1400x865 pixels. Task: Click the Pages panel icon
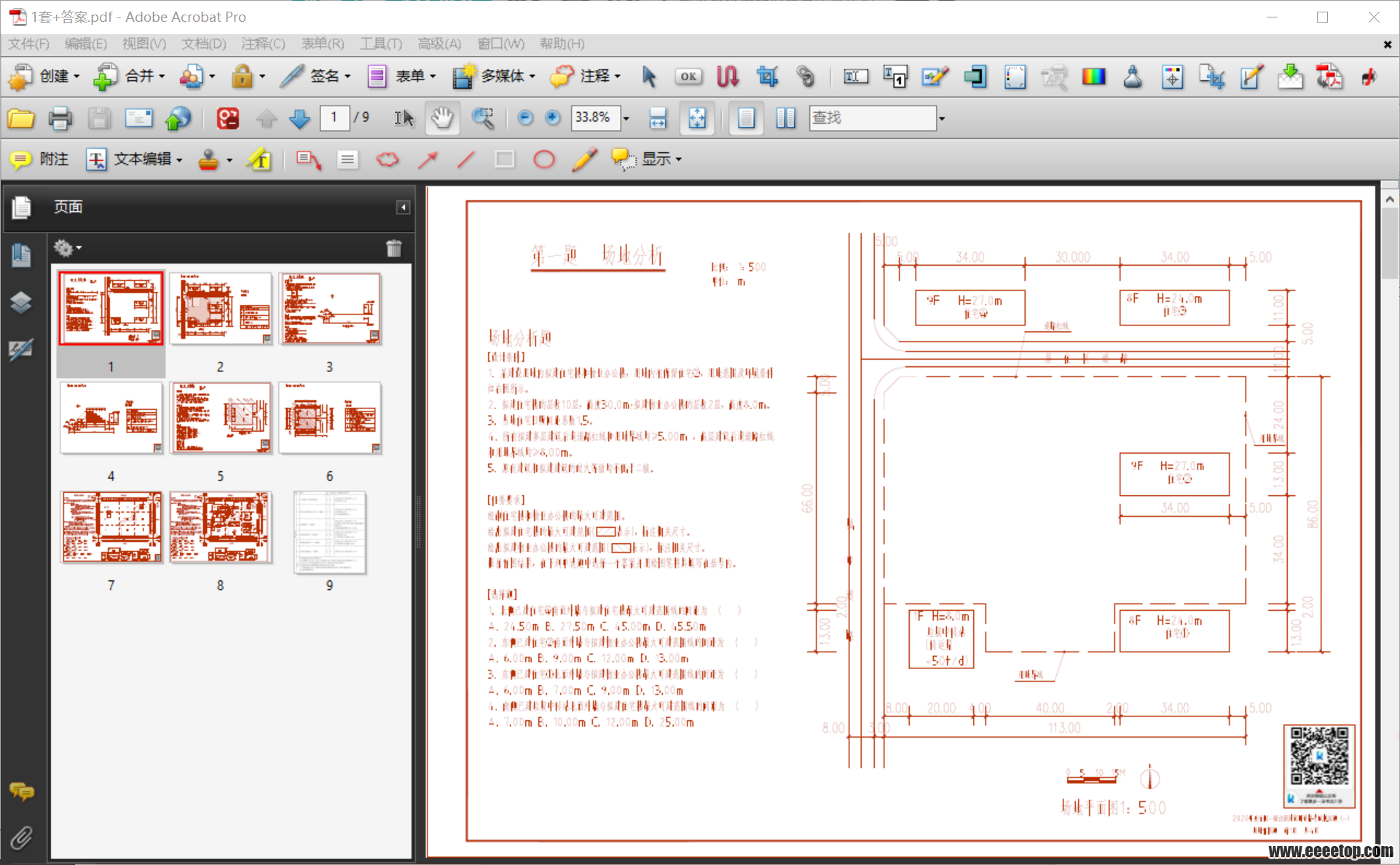click(22, 208)
